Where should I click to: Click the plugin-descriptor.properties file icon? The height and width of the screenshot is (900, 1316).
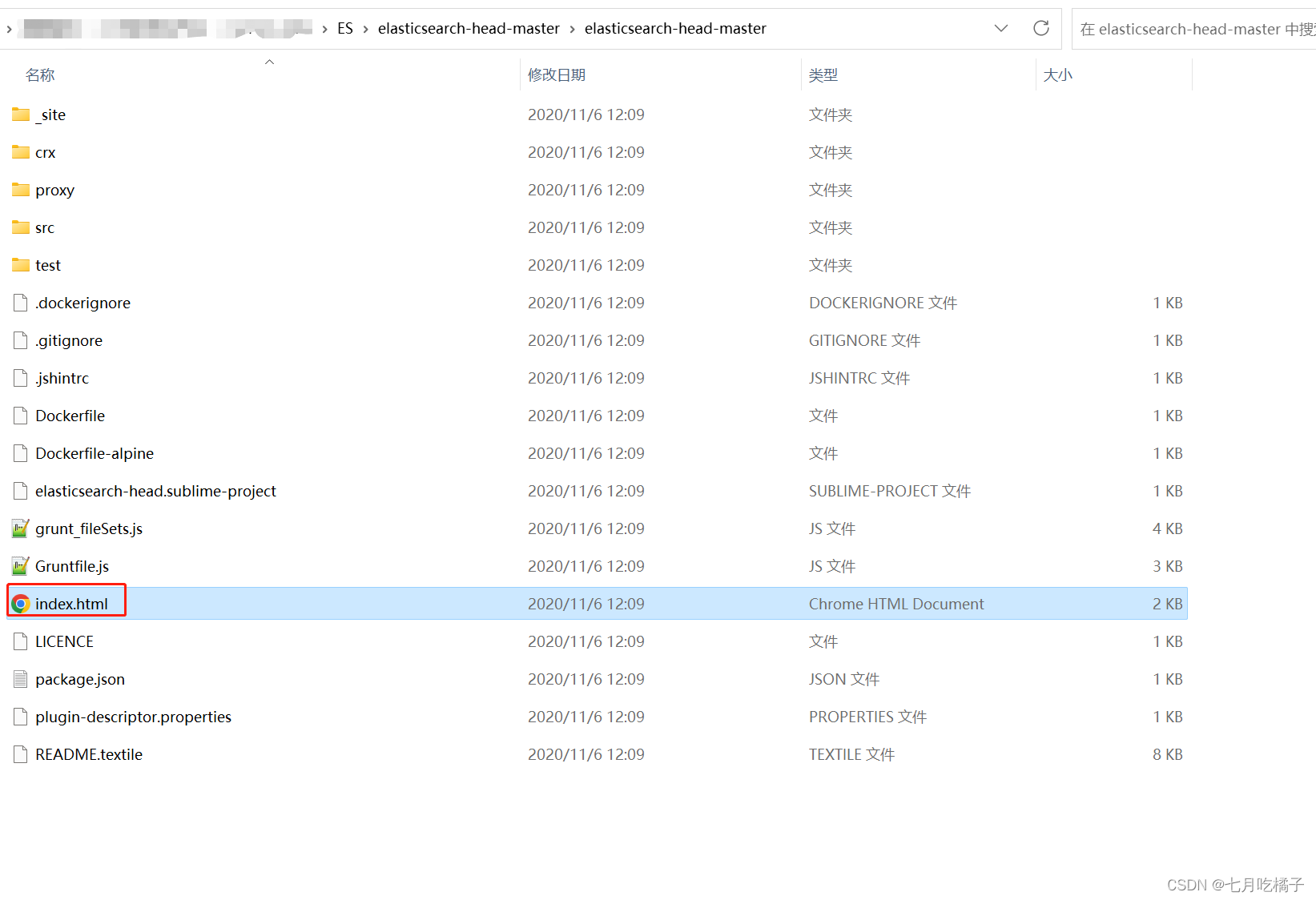21,717
